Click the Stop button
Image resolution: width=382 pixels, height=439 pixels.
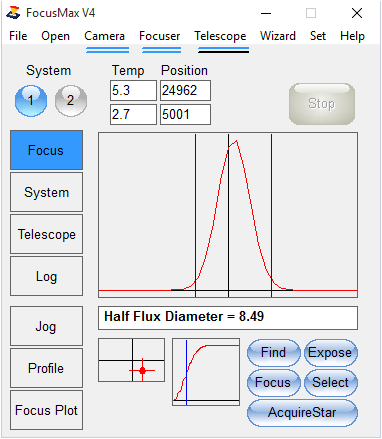(x=322, y=104)
